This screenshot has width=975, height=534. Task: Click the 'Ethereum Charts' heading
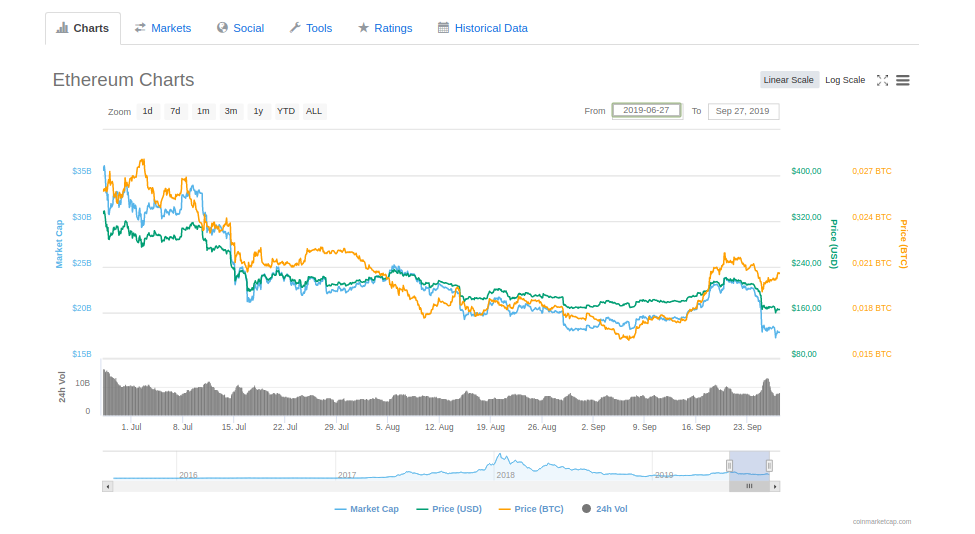[x=124, y=80]
